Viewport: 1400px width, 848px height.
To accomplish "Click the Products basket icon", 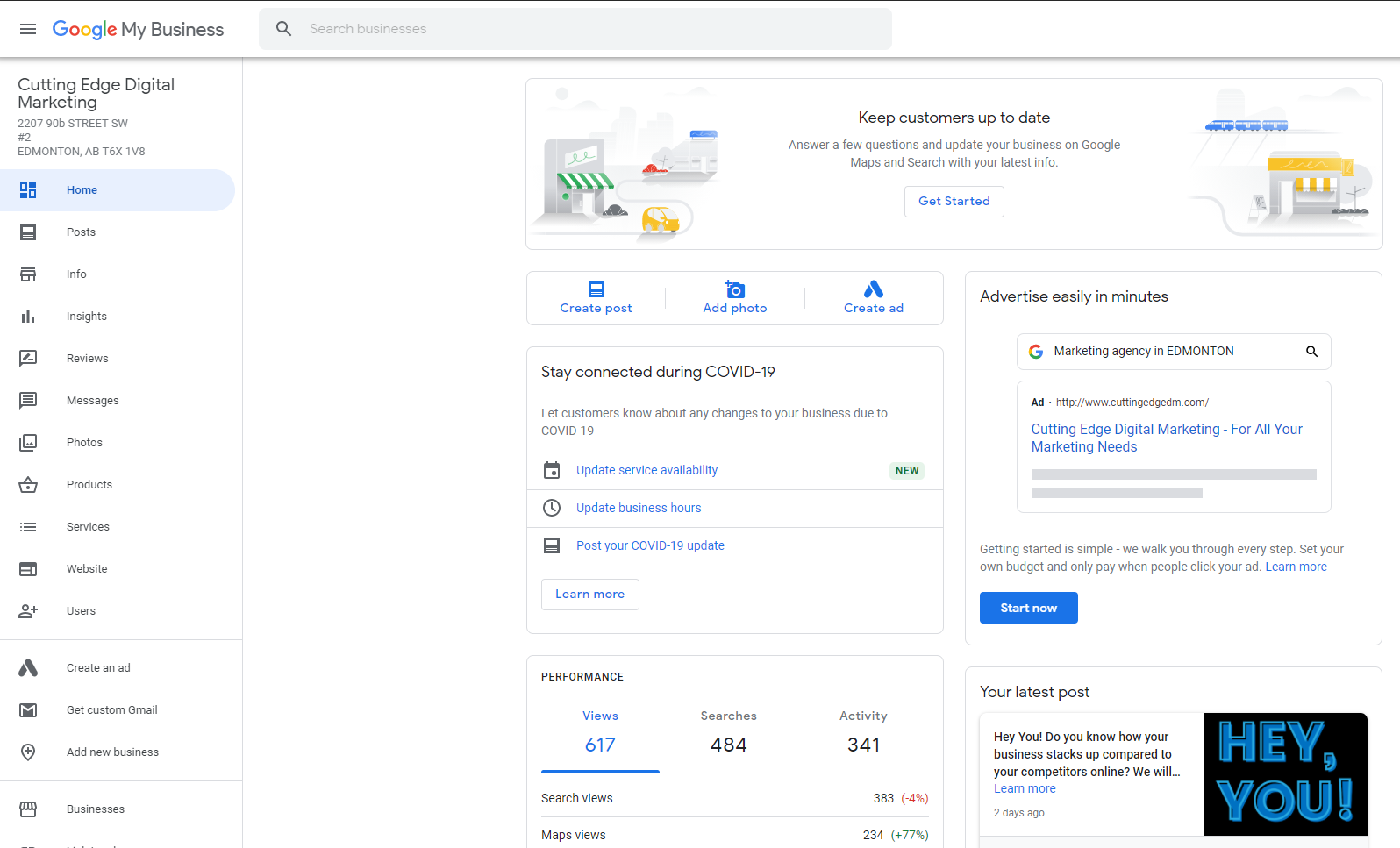I will (28, 485).
